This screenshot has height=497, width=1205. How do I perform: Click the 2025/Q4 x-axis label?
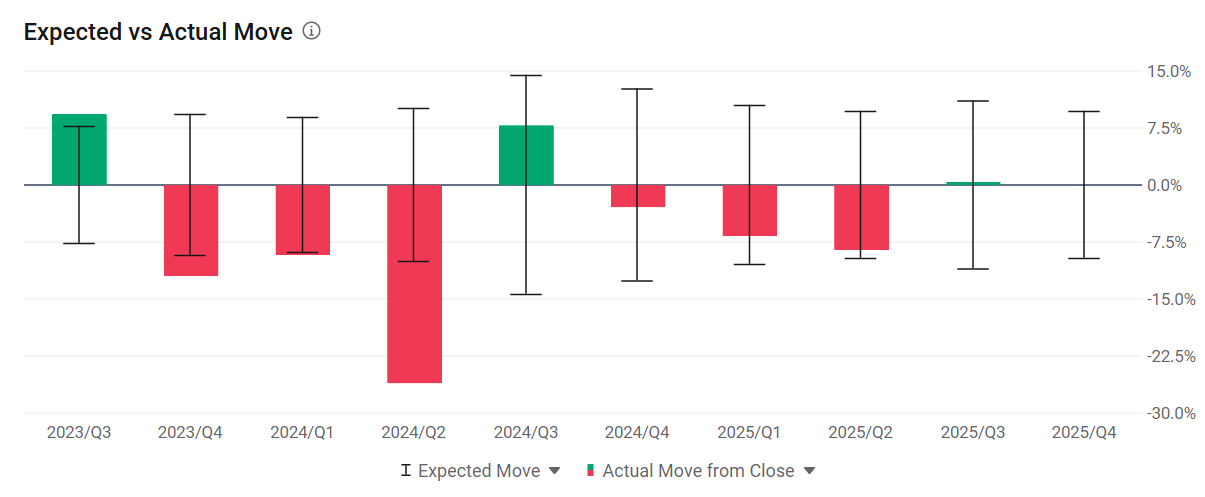1084,433
